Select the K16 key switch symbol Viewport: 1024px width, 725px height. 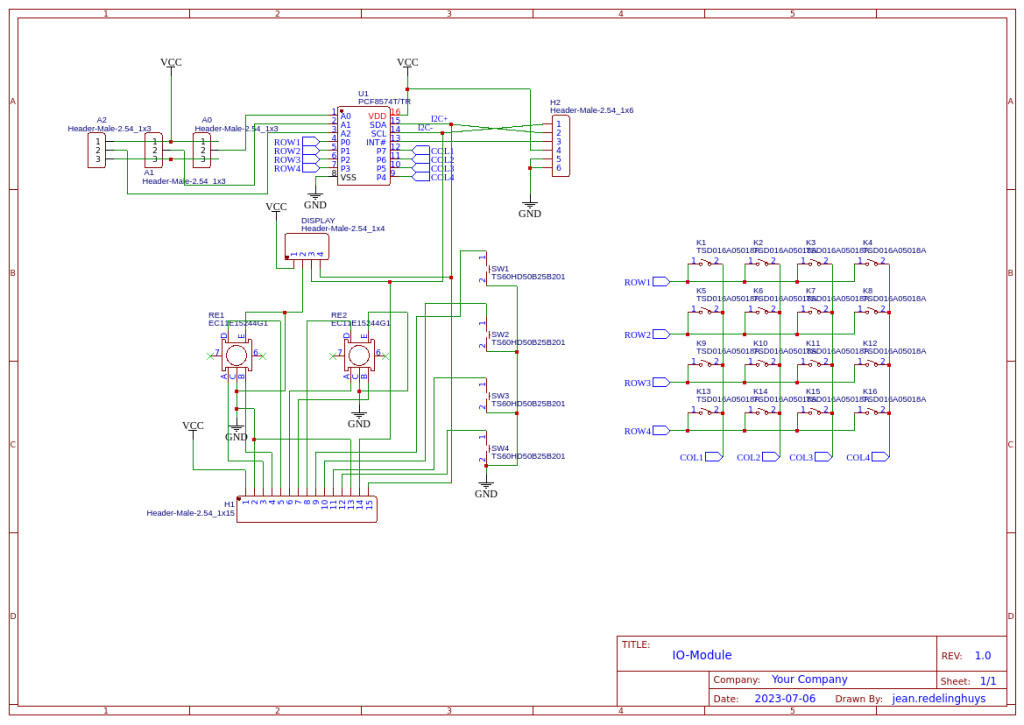[871, 411]
